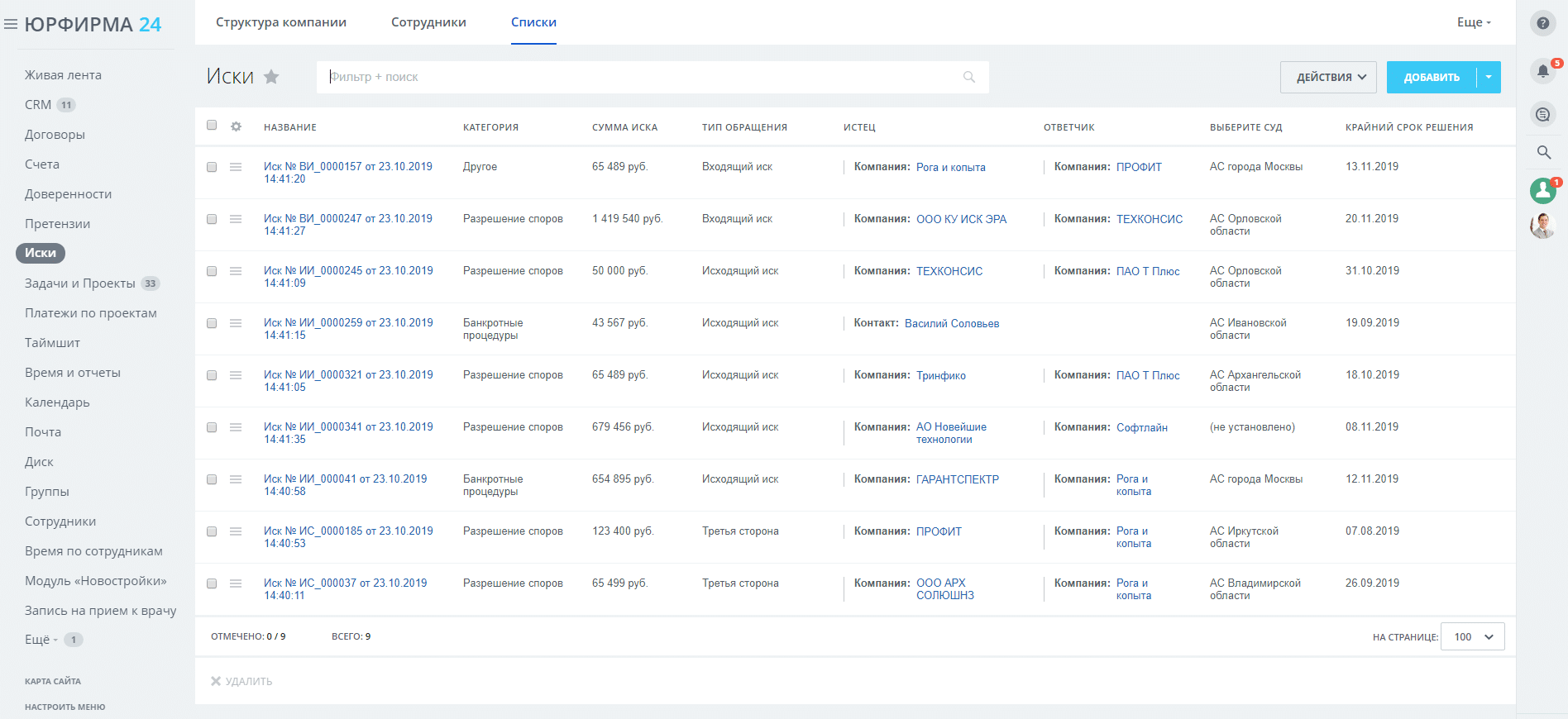Click УДАЛИТЬ at the bottom of list

[x=241, y=681]
